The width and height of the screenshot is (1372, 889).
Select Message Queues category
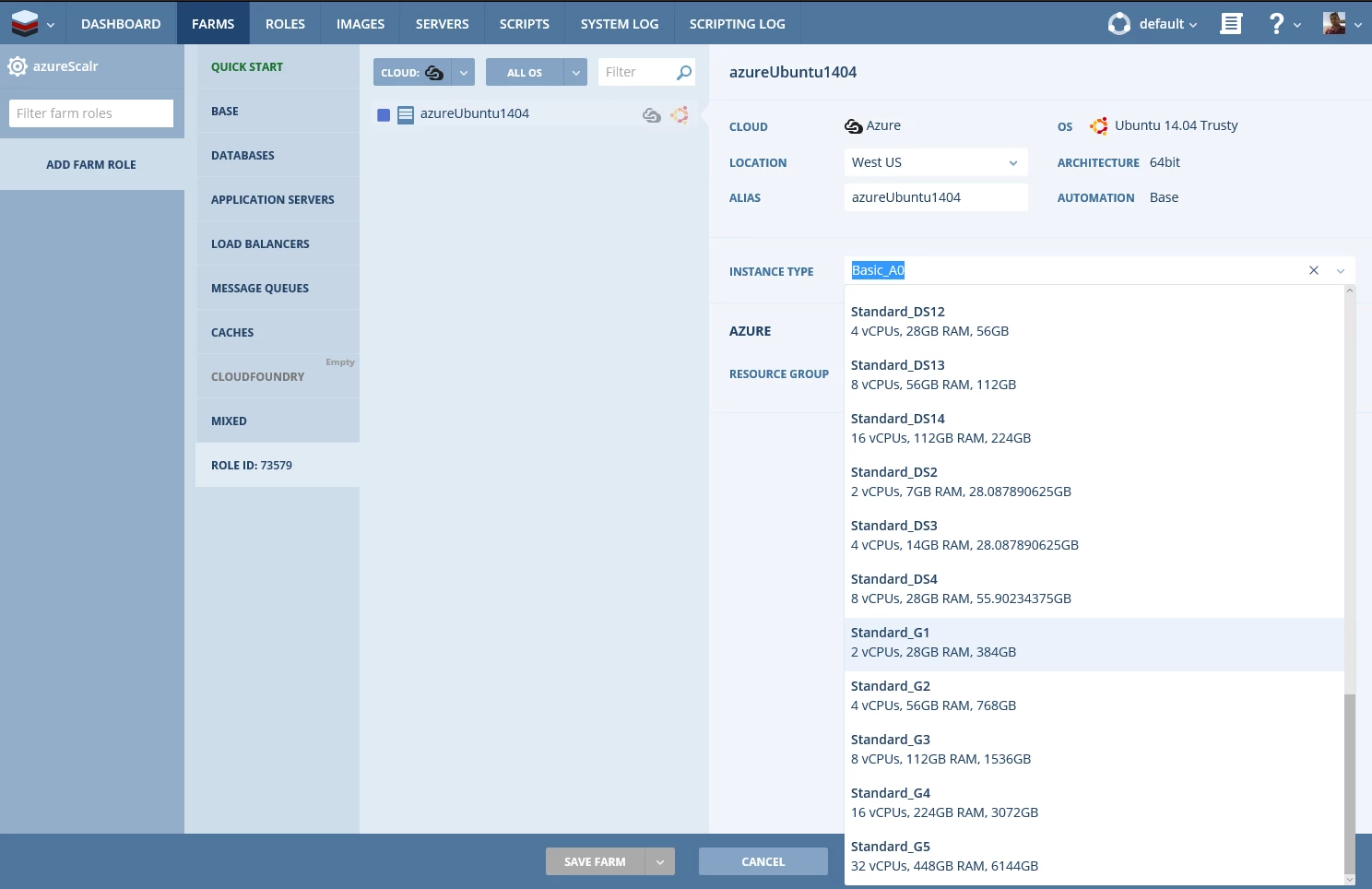[278, 288]
